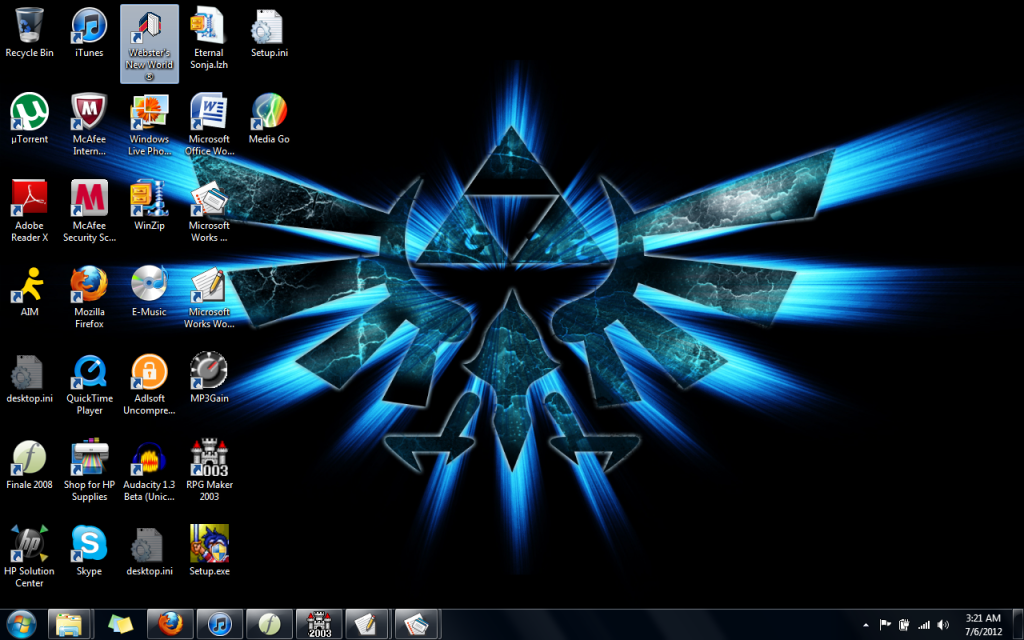The width and height of the screenshot is (1024, 640).
Task: Select the Eternal Sonja.lzh archive file
Action: [209, 38]
